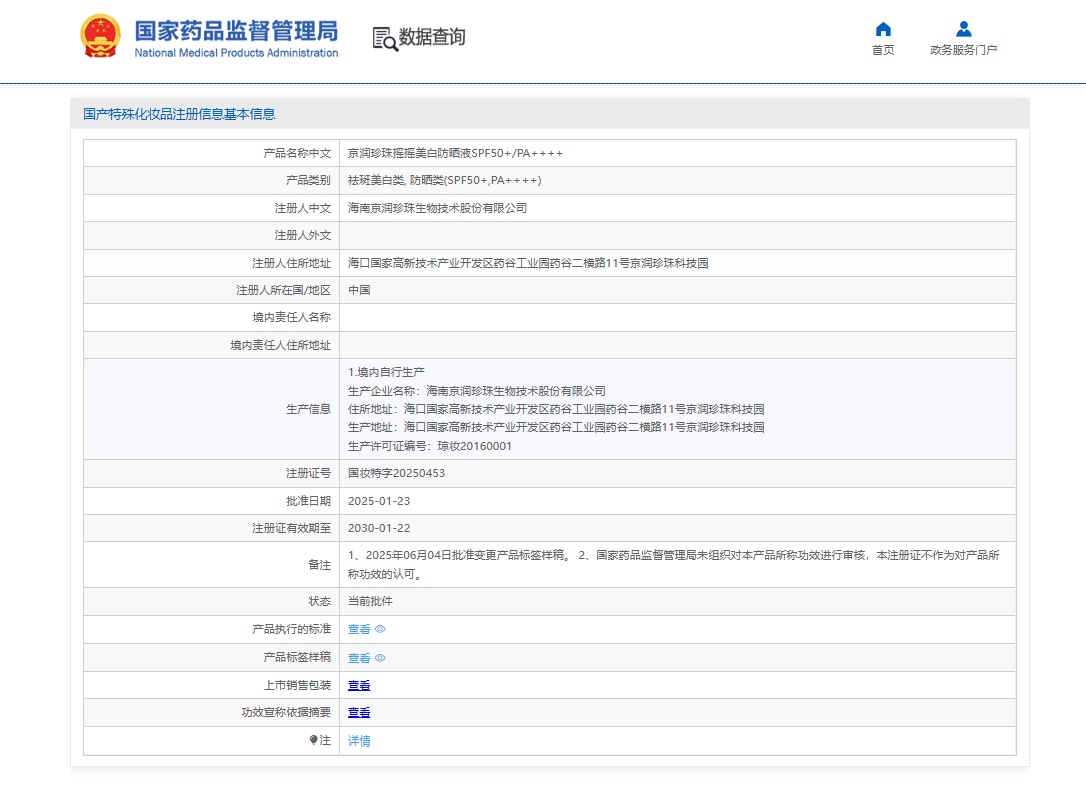Go to 首页 text link
Image resolution: width=1086 pixels, height=794 pixels.
(883, 50)
